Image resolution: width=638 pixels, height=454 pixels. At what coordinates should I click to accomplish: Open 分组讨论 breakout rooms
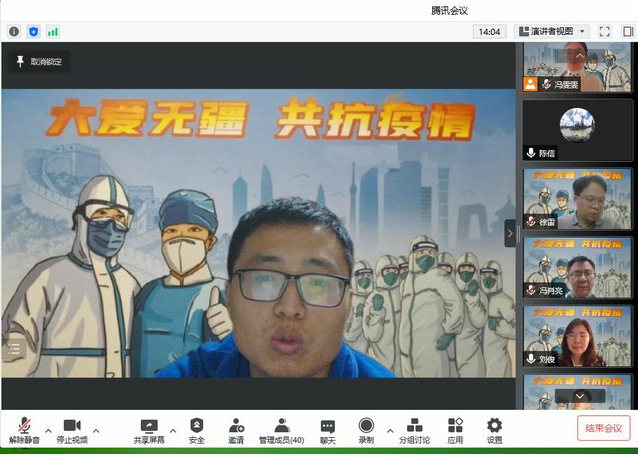pyautogui.click(x=414, y=430)
